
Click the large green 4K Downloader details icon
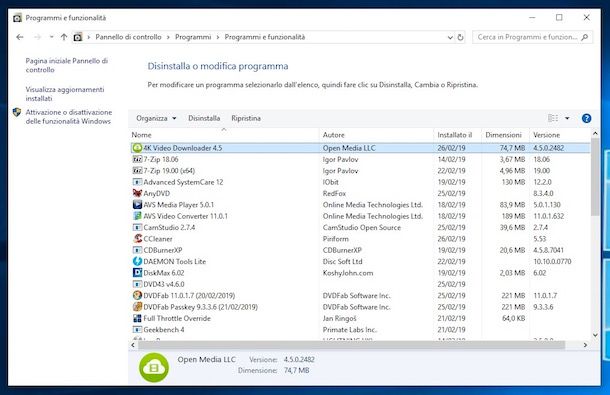click(154, 367)
